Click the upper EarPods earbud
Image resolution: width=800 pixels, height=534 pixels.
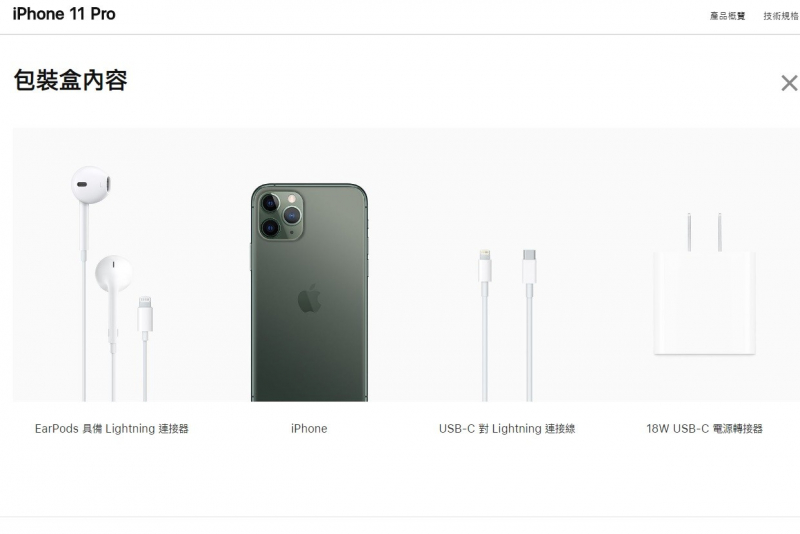(x=91, y=184)
